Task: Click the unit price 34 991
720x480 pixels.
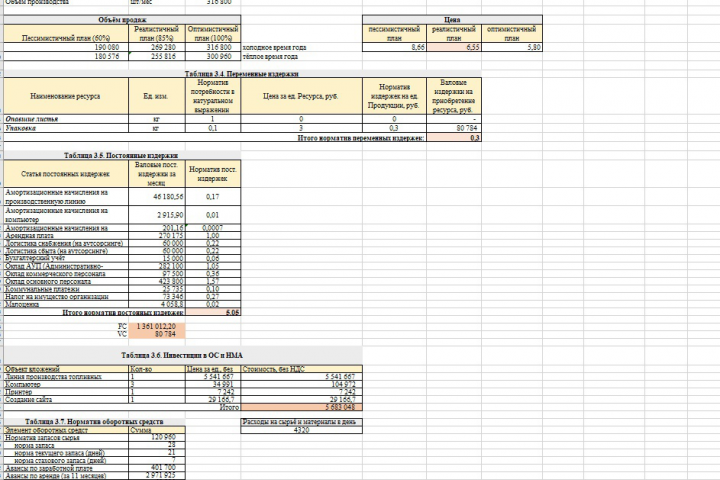Action: pyautogui.click(x=213, y=384)
